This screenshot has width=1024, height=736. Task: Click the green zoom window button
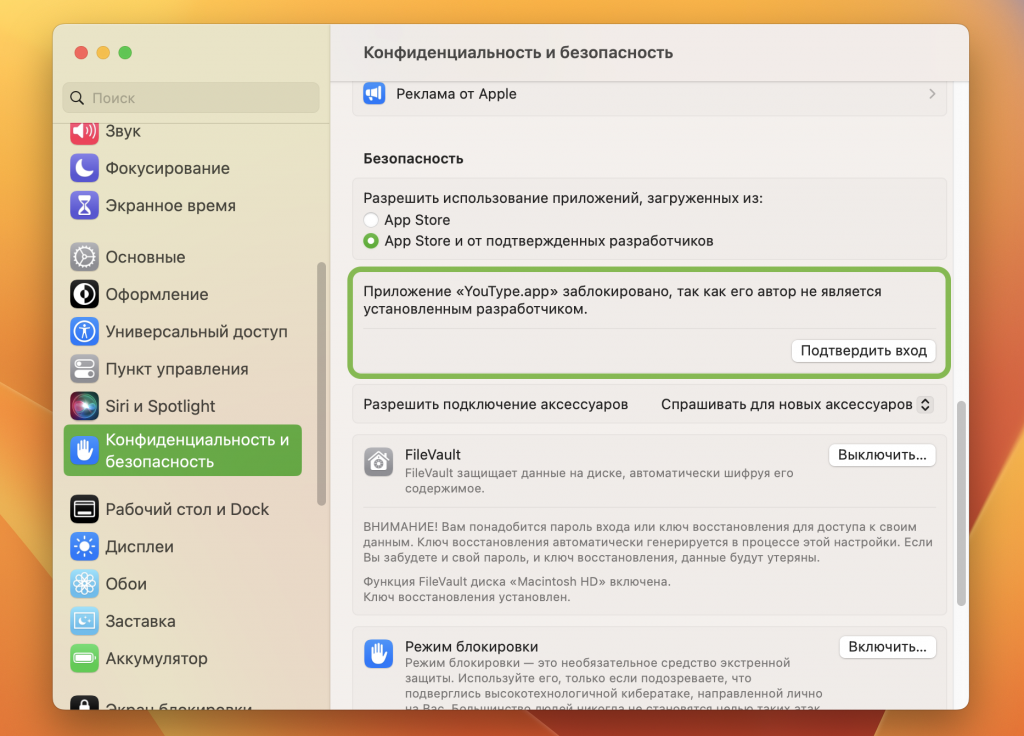tap(125, 53)
